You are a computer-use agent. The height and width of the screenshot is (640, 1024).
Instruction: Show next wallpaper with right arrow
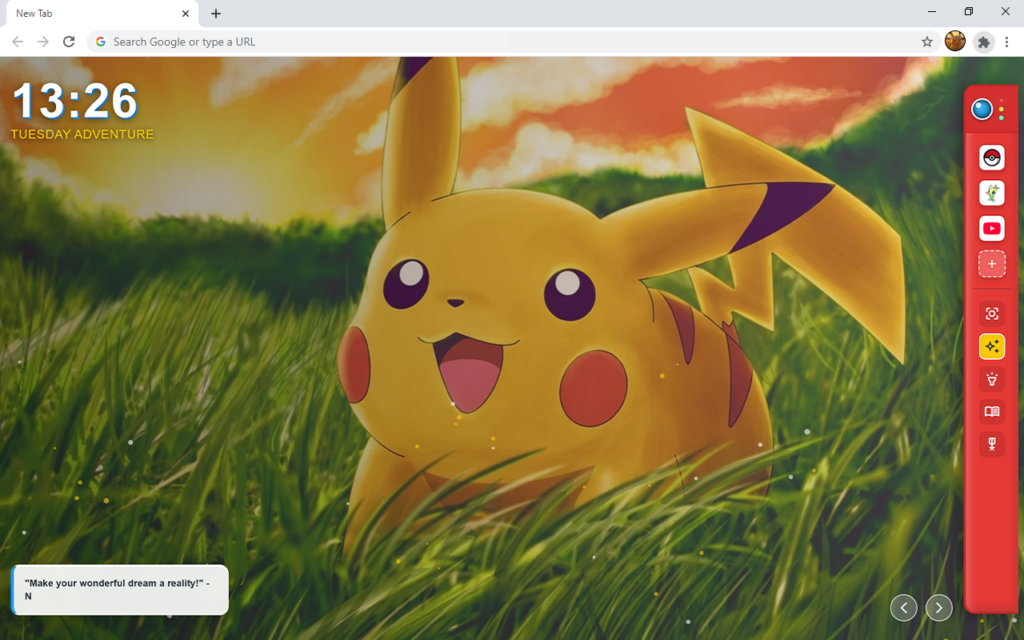click(x=939, y=607)
